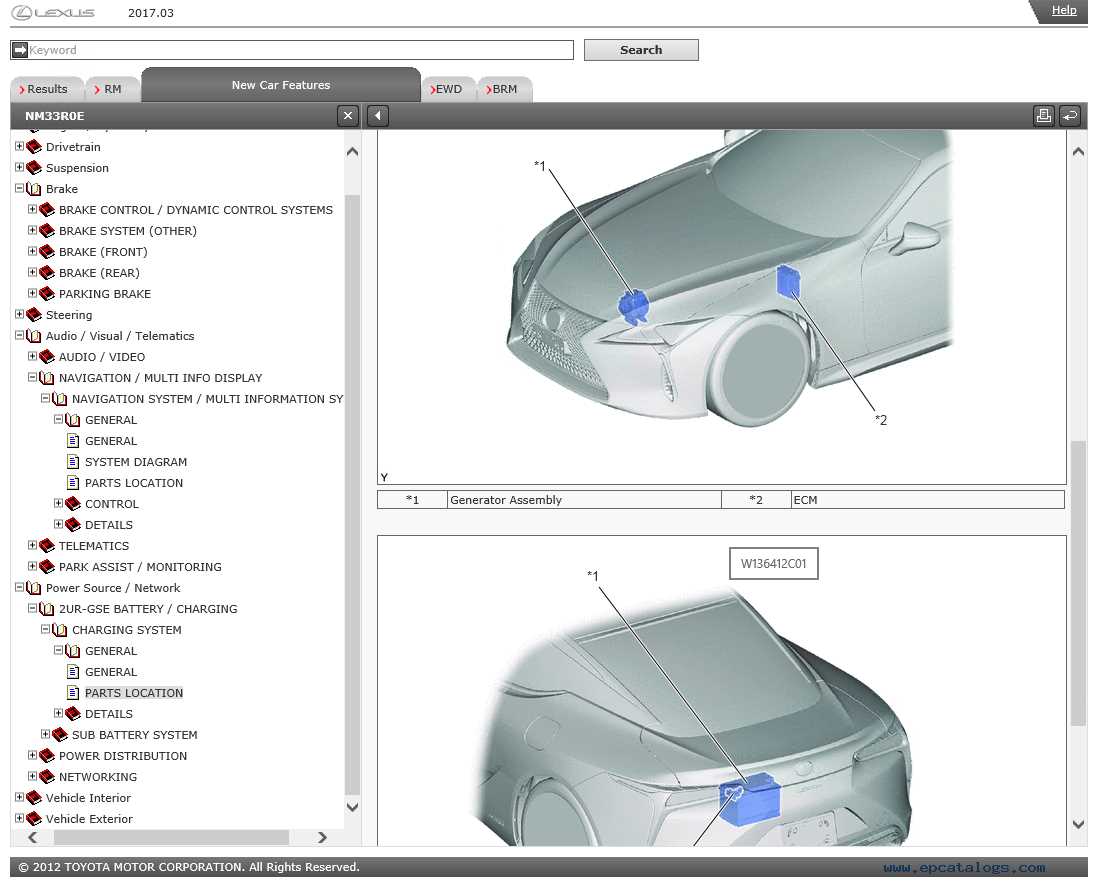Click the return arrow icon beside print
This screenshot has height=884, width=1096.
click(x=1070, y=116)
